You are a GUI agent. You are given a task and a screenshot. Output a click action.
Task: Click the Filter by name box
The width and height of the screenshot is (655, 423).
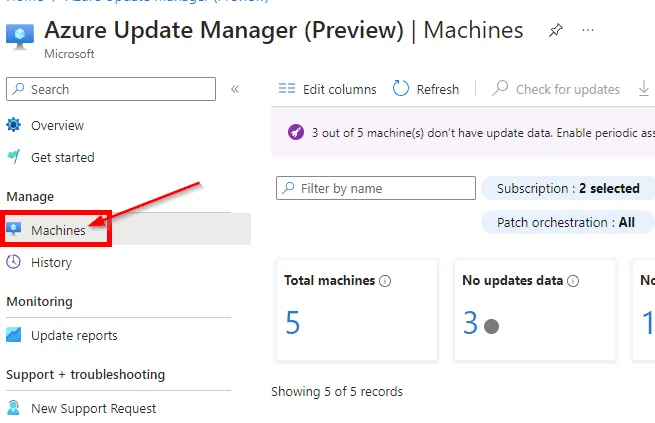pyautogui.click(x=376, y=188)
